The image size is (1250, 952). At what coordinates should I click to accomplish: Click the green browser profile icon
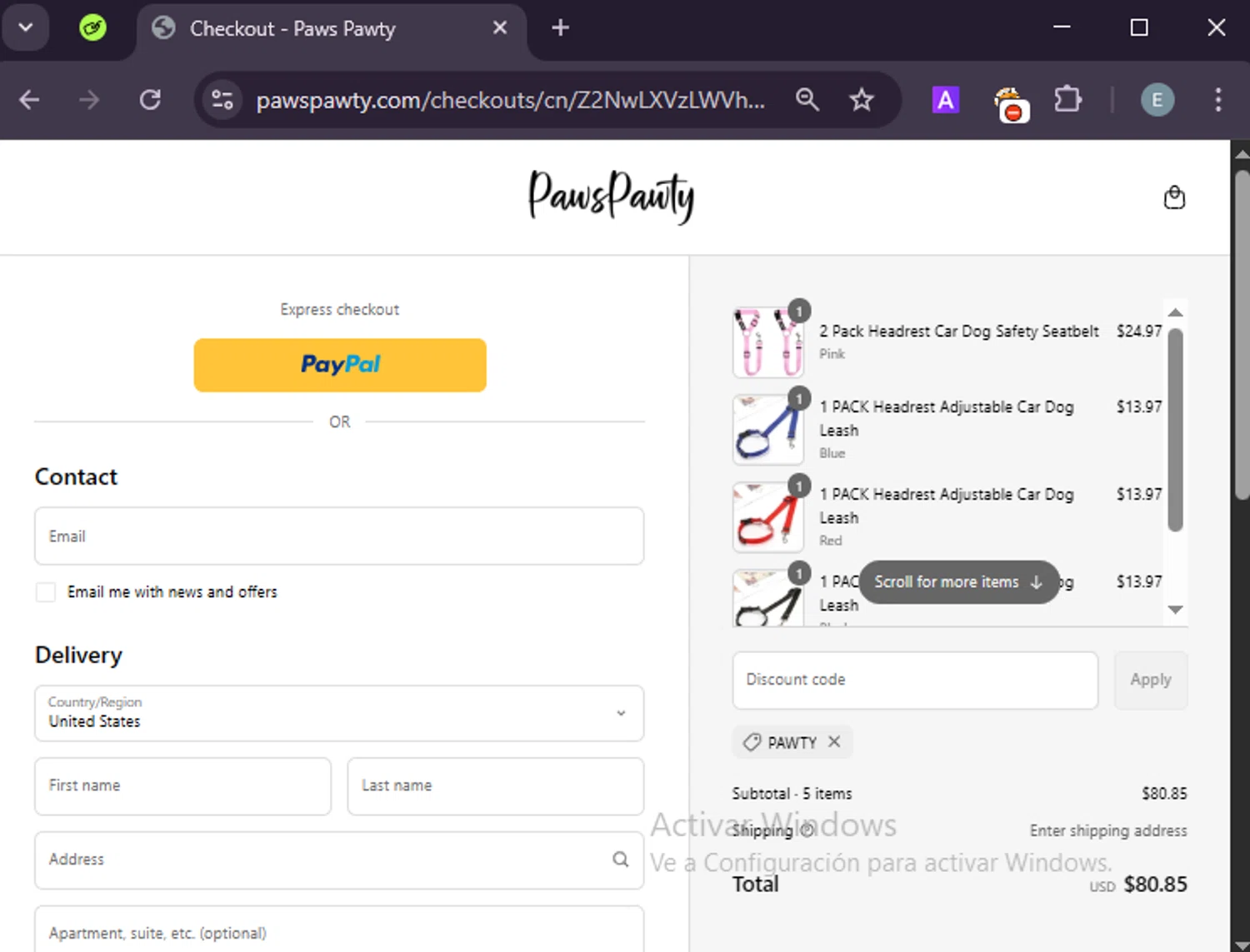click(92, 28)
